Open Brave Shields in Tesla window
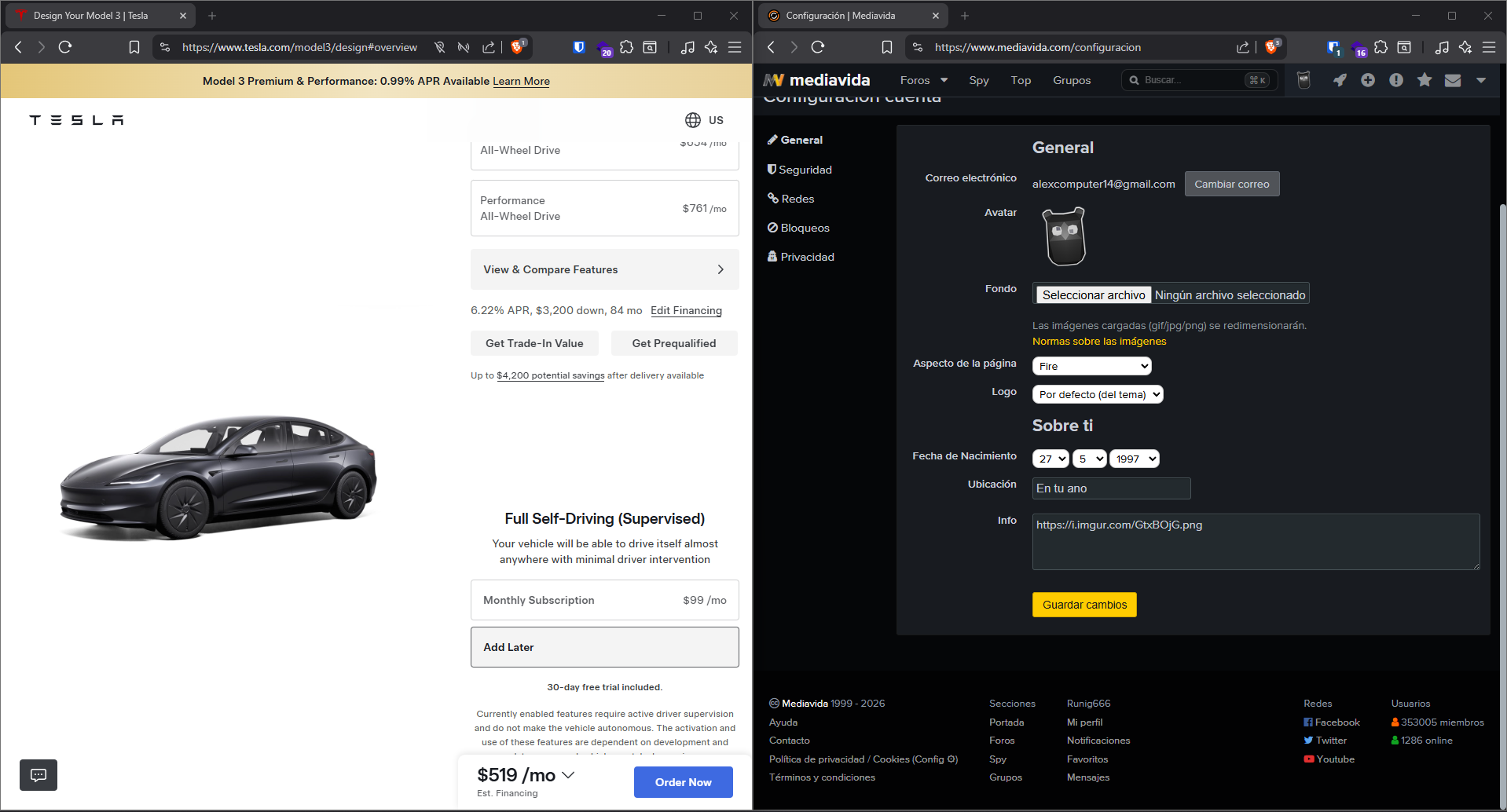Screen dimensions: 1507x812 517,46
